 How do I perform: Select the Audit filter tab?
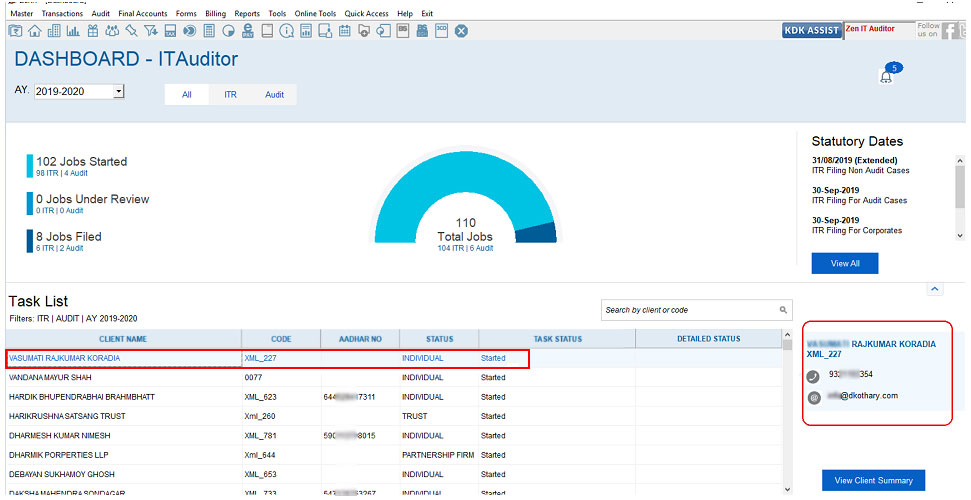[274, 95]
